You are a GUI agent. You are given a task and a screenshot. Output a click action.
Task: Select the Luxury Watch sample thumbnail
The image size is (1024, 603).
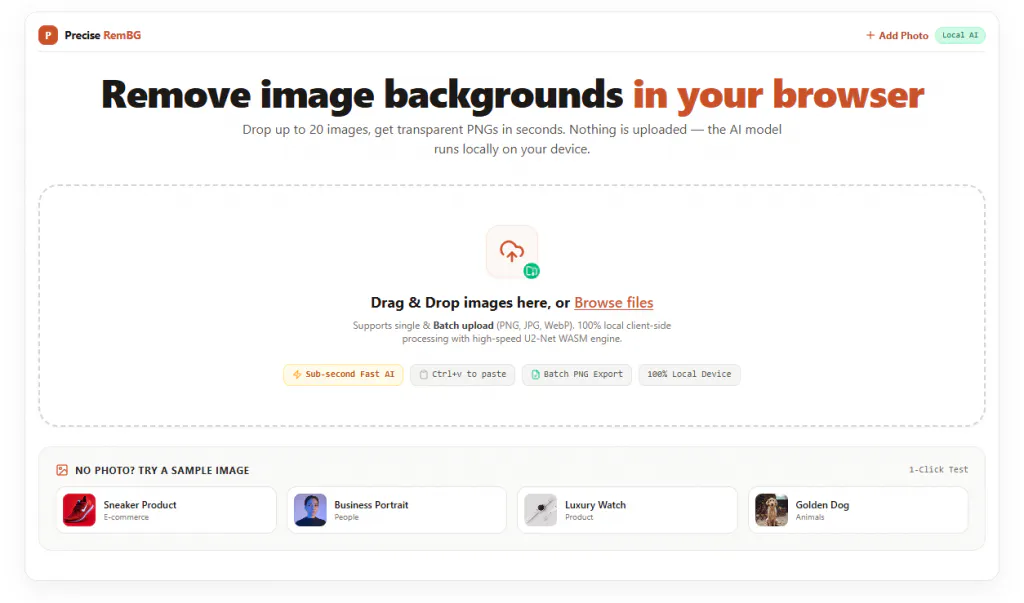pos(541,510)
